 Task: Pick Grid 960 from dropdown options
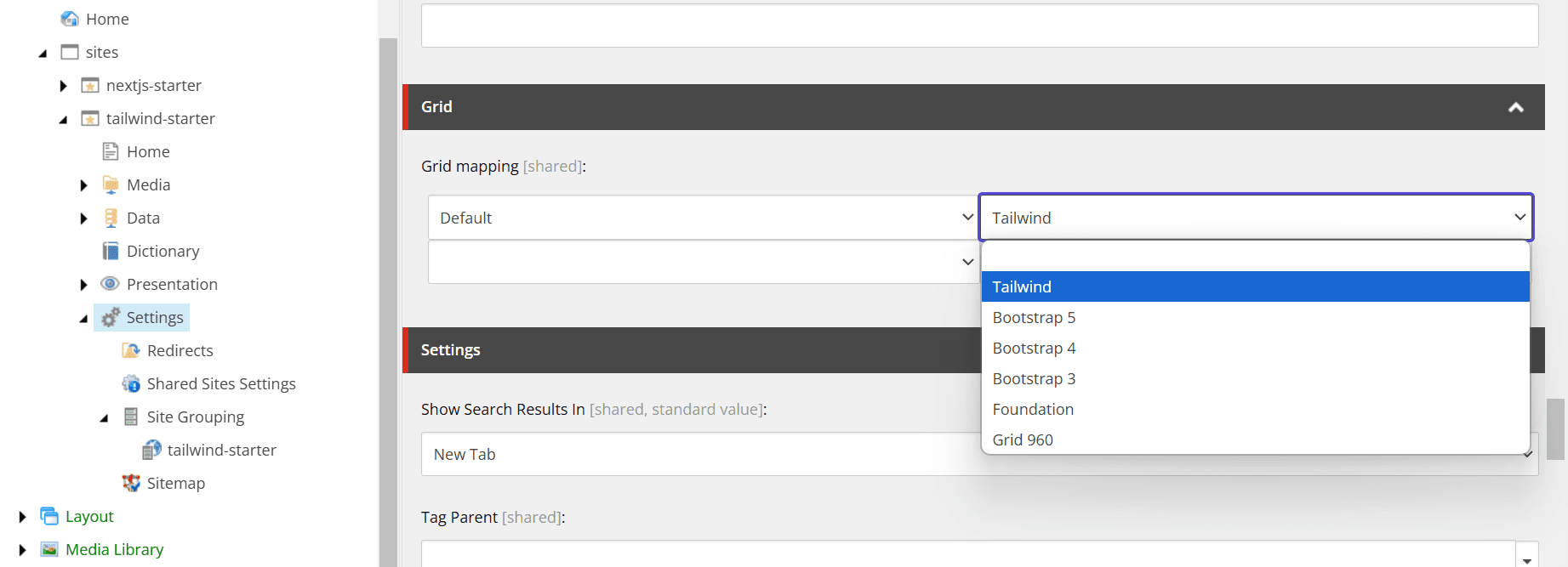pyautogui.click(x=1023, y=440)
